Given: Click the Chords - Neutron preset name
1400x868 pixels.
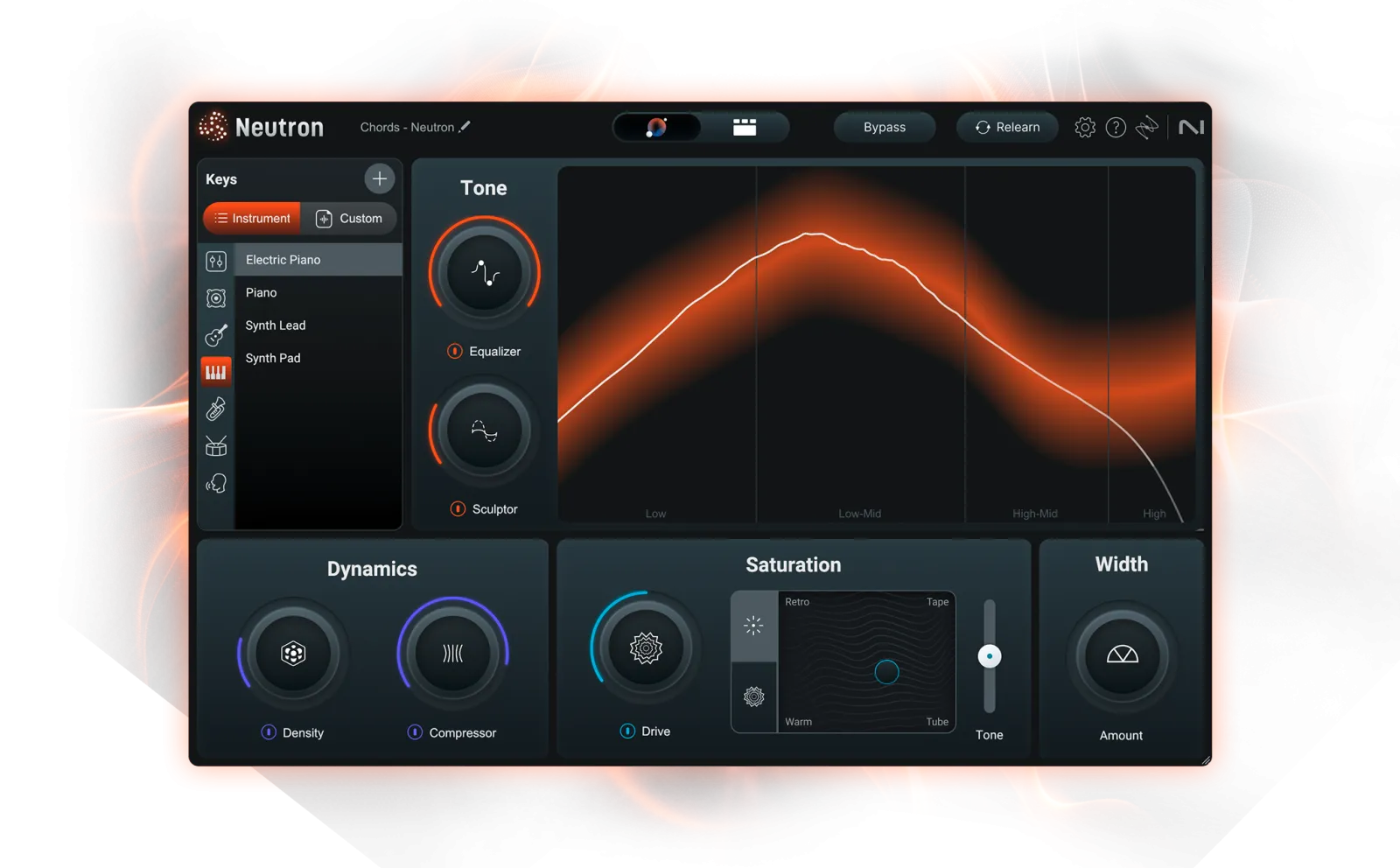Looking at the screenshot, I should (x=407, y=127).
